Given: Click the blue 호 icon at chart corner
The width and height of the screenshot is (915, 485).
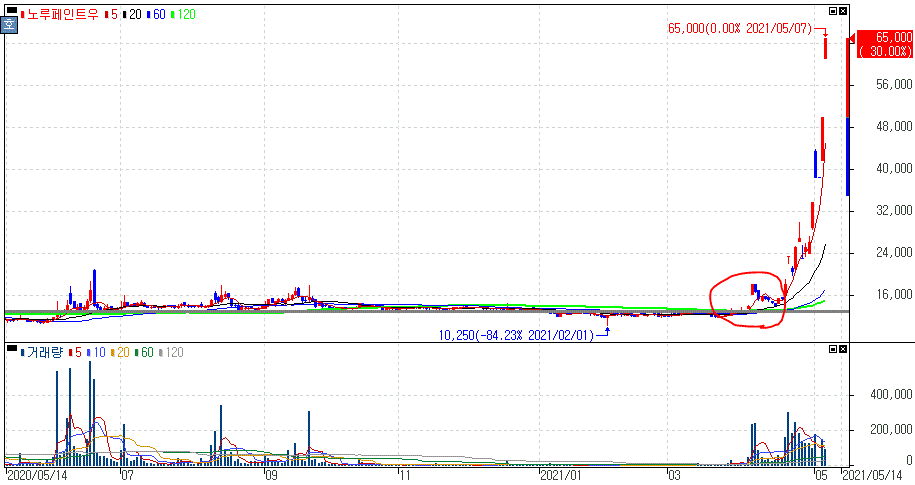Looking at the screenshot, I should coord(9,25).
